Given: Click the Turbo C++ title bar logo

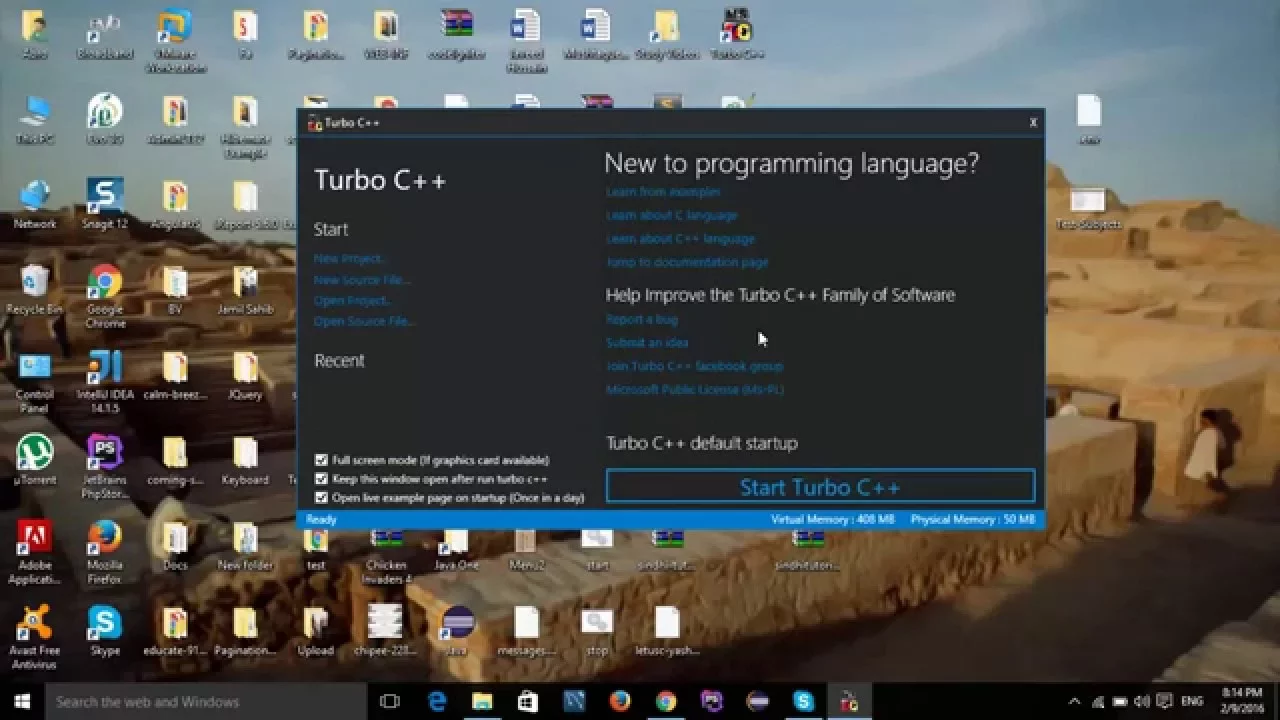Looking at the screenshot, I should coord(315,123).
